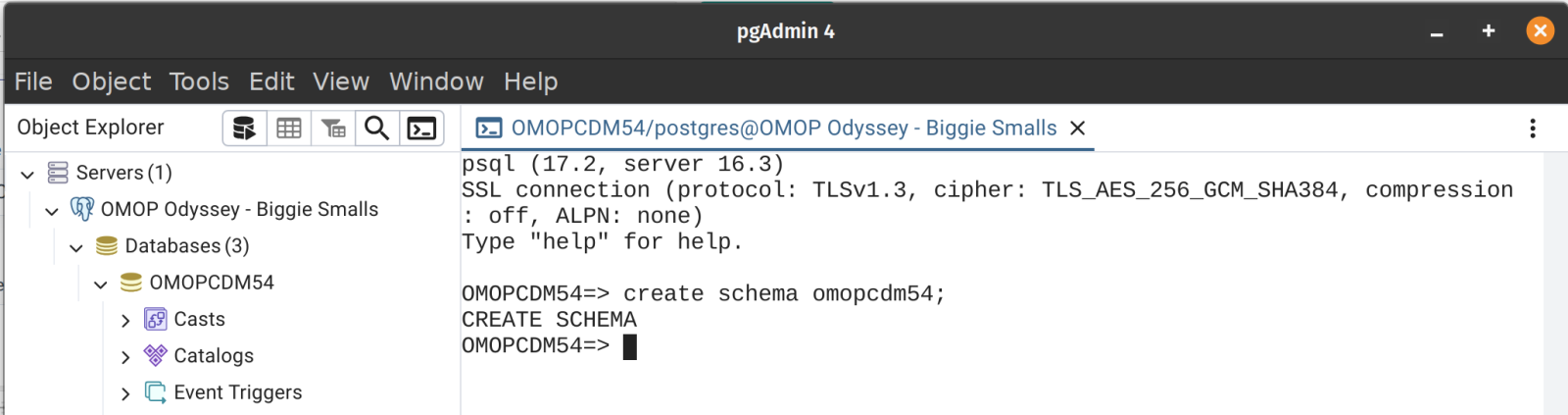This screenshot has width=1568, height=415.
Task: Expand the Catalogs tree node
Action: 125,357
